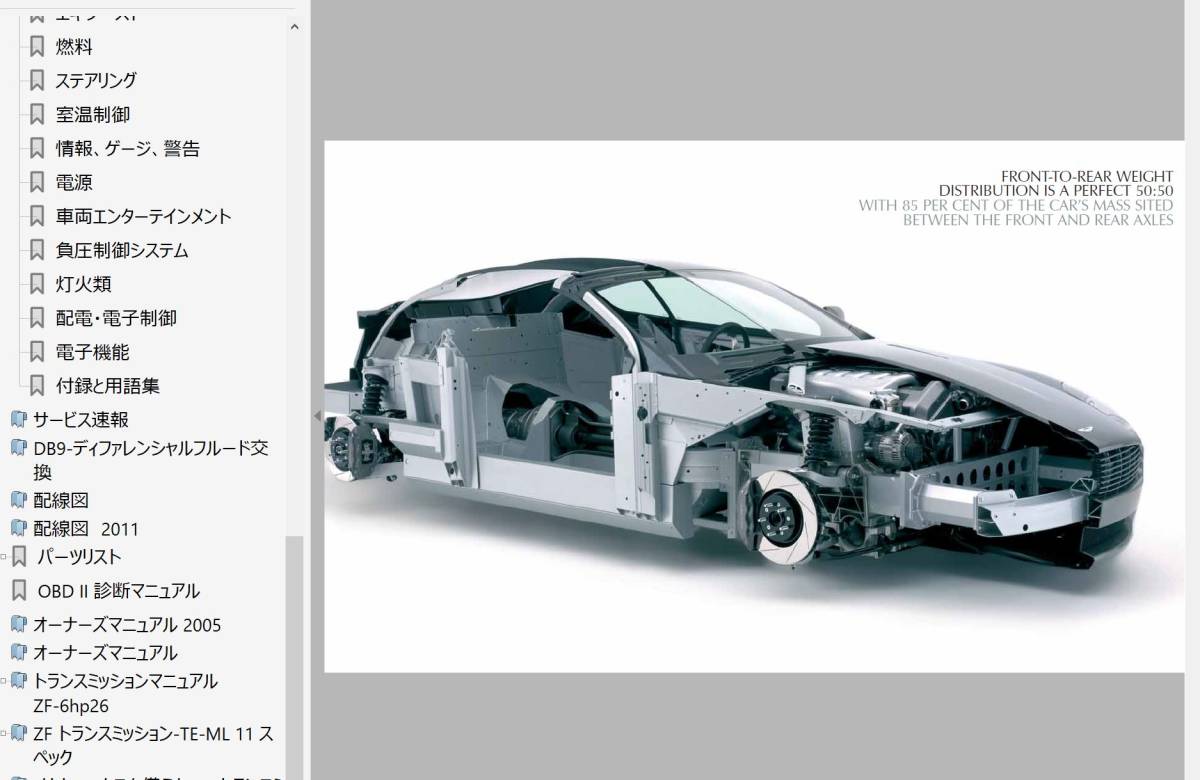Collapse the bookmarks panel with divider arrow
1200x780 pixels.
tap(317, 415)
